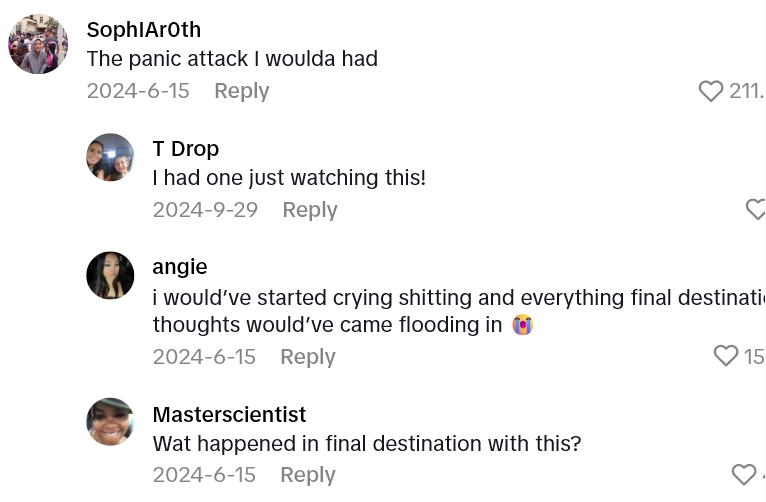Click the crying emoji in angie's comment
Screen dimensions: 766x502
[x=522, y=325]
